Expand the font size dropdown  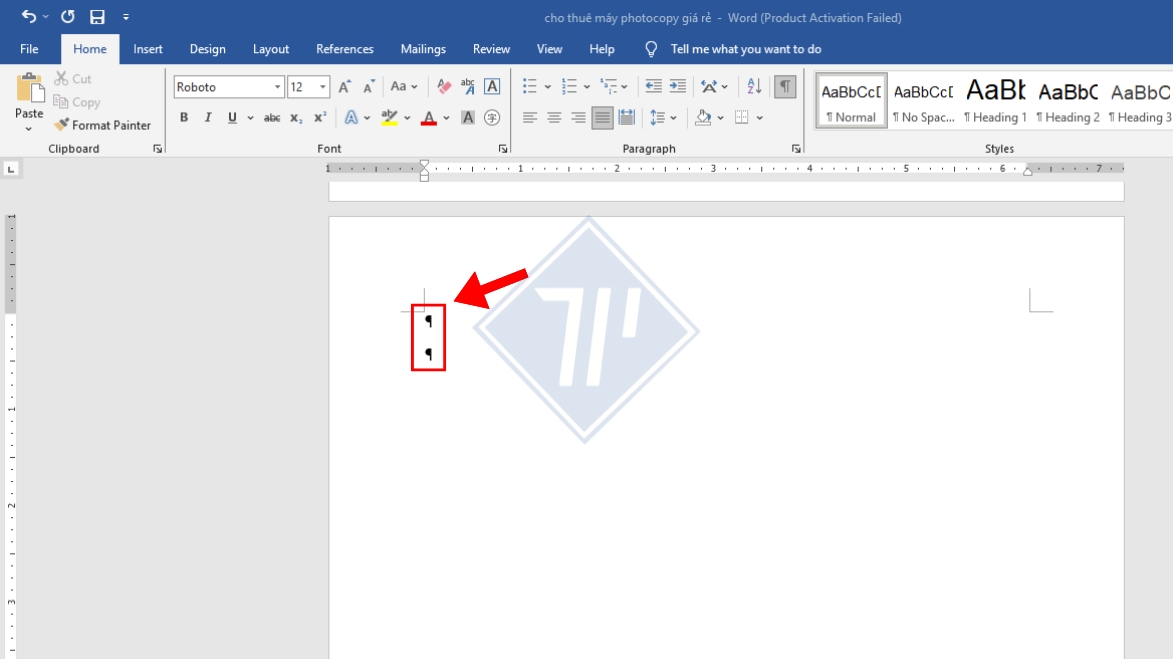coord(322,88)
